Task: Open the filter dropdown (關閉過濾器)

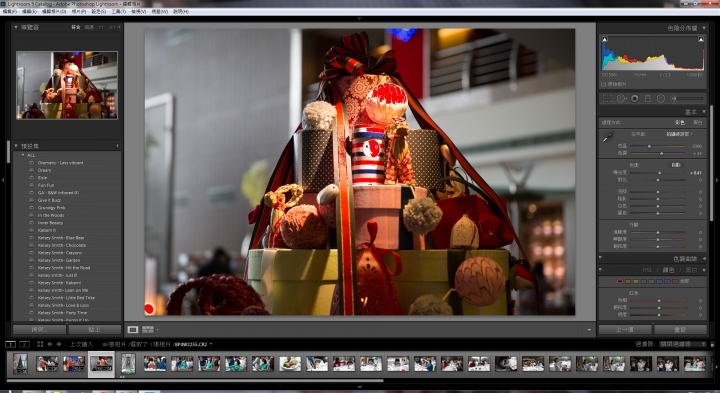Action: point(683,344)
